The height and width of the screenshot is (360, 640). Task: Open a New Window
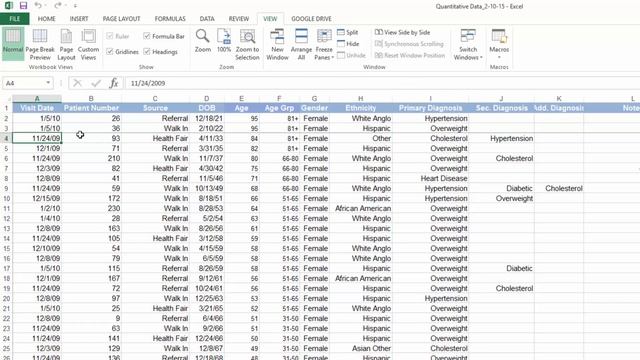tap(277, 44)
